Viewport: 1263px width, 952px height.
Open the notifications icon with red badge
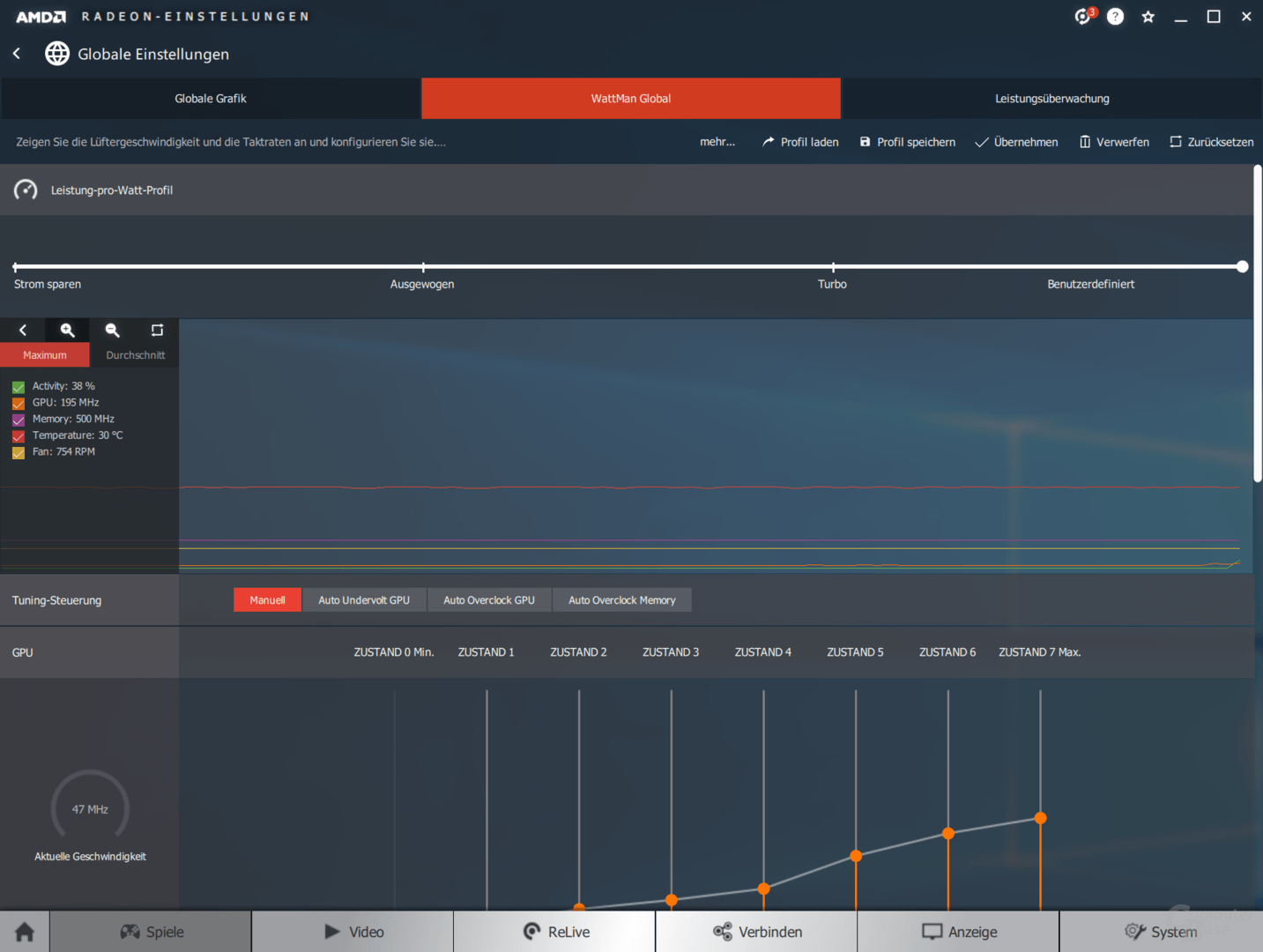pyautogui.click(x=1084, y=16)
